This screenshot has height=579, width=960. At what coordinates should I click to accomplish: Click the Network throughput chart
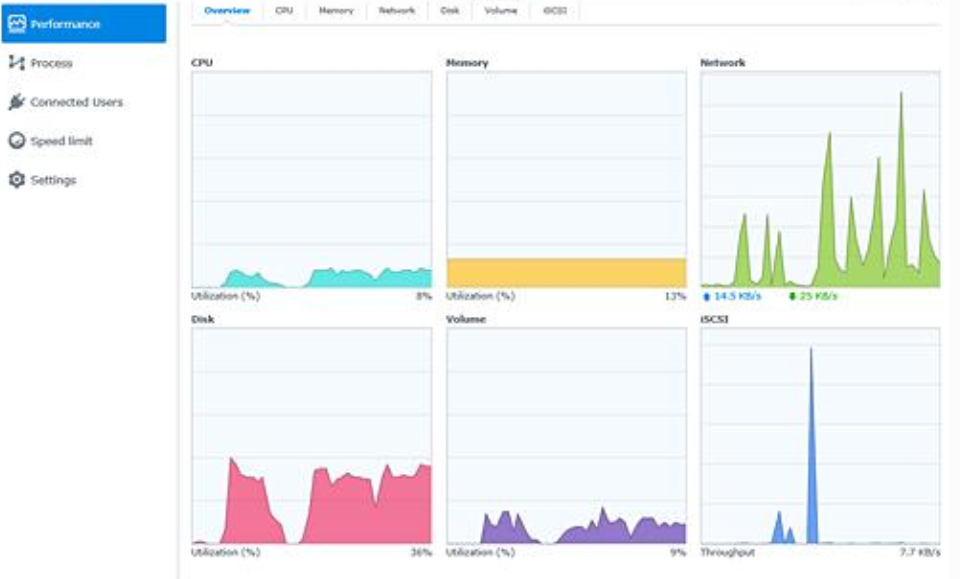820,179
